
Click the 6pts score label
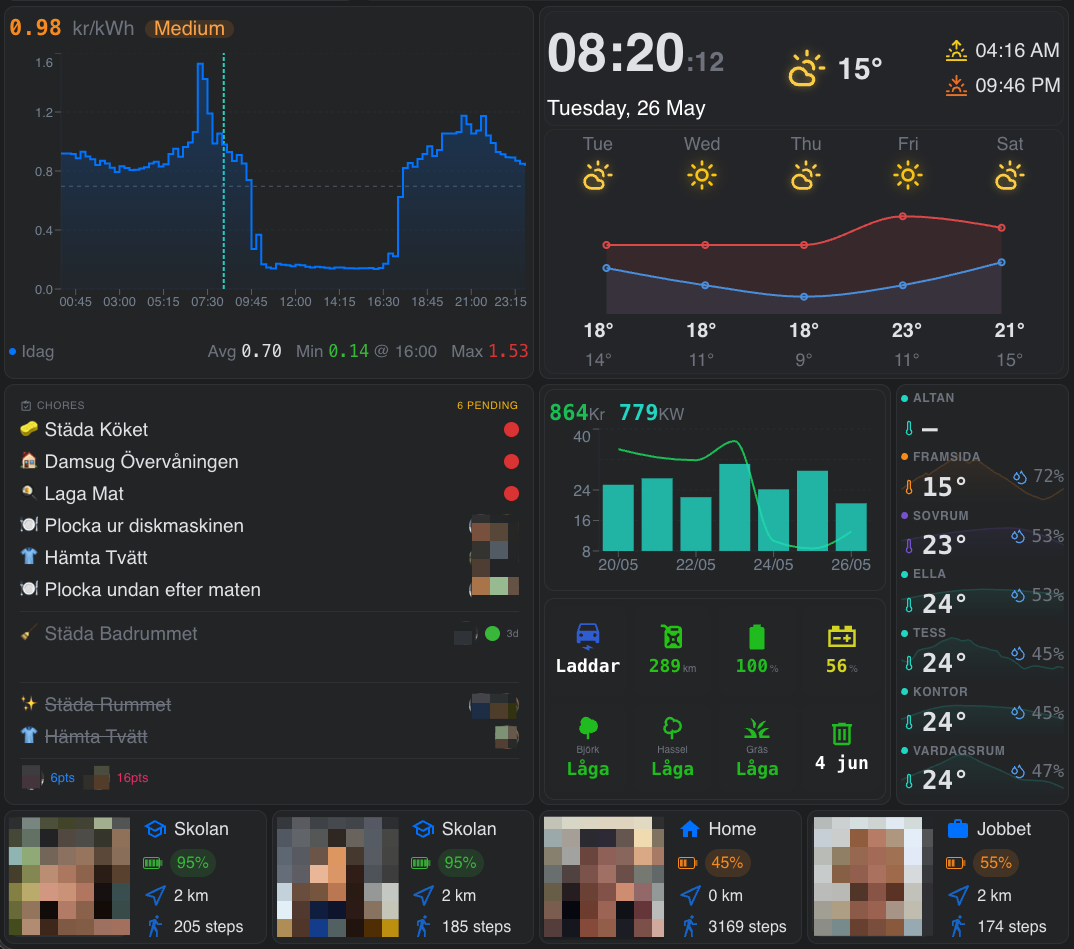point(62,778)
